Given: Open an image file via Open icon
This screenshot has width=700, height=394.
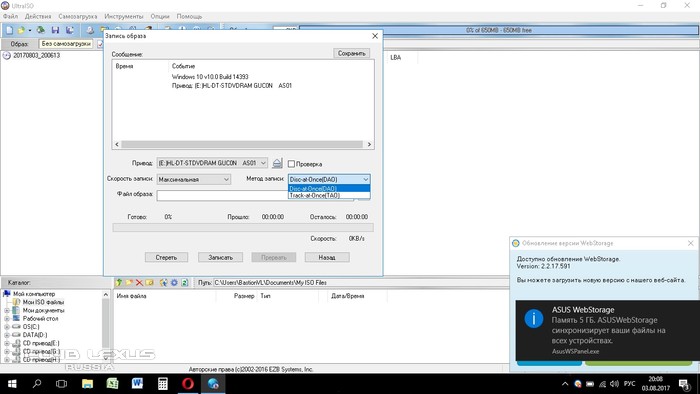Looking at the screenshot, I should 21,30.
